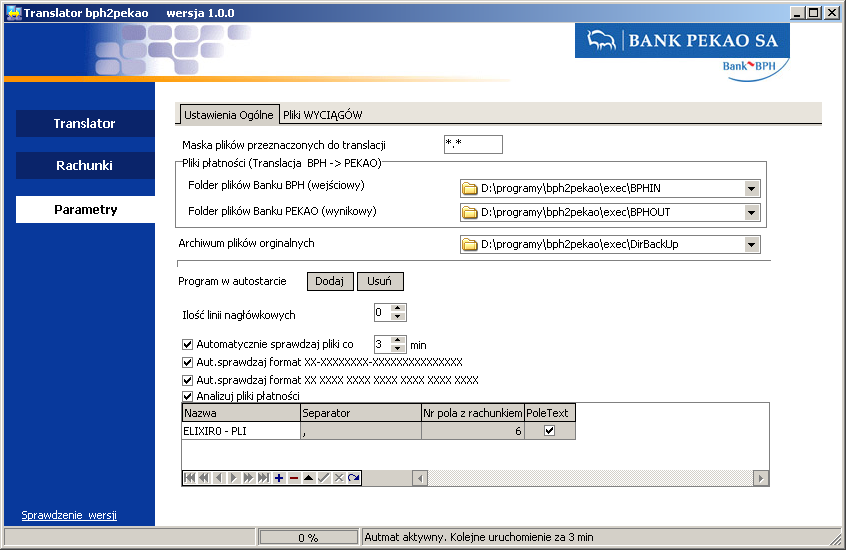Go to previous record arrow
This screenshot has width=846, height=550.
pos(219,478)
